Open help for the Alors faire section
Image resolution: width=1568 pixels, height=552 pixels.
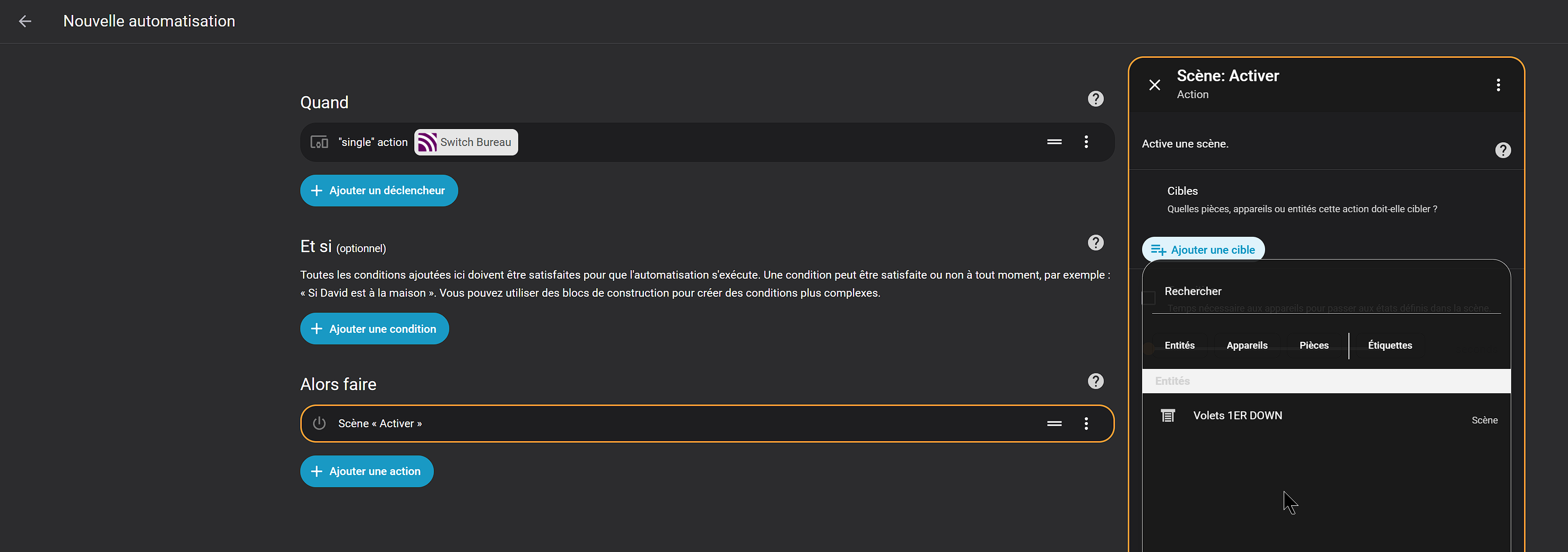click(x=1095, y=381)
